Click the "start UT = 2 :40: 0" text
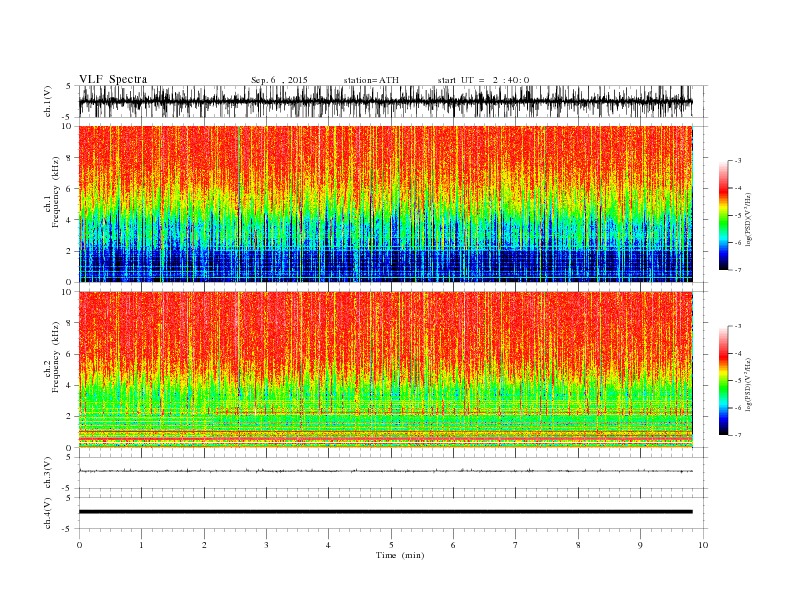This screenshot has width=792, height=612. 483,80
